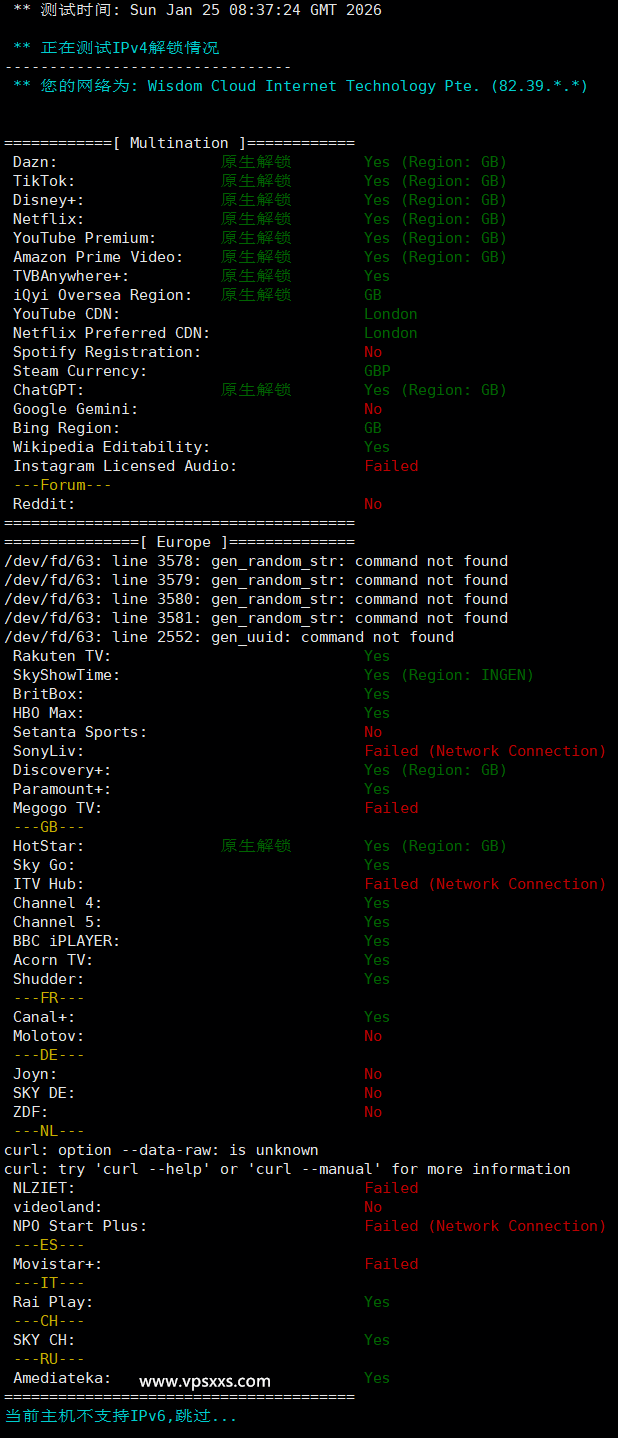618x1438 pixels.
Task: Click the Amediateka label
Action: point(62,1378)
